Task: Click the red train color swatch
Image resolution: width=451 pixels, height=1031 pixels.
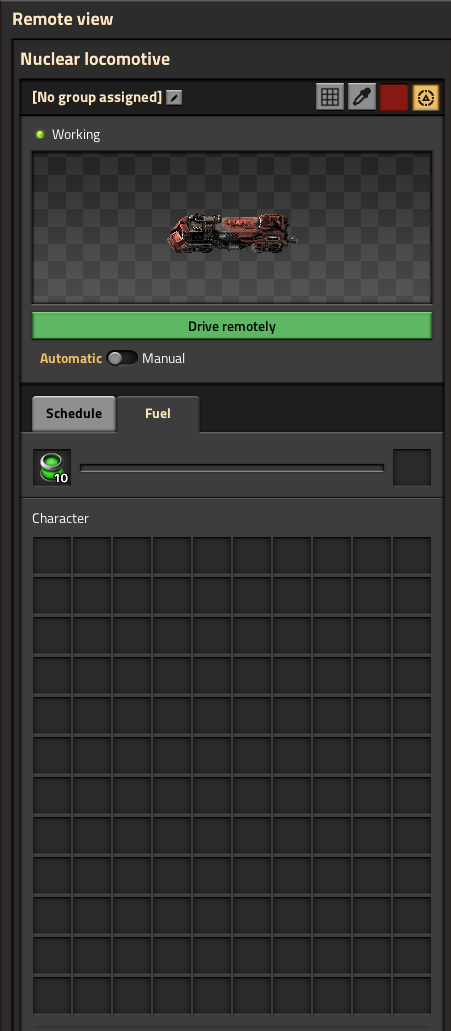Action: [x=394, y=97]
